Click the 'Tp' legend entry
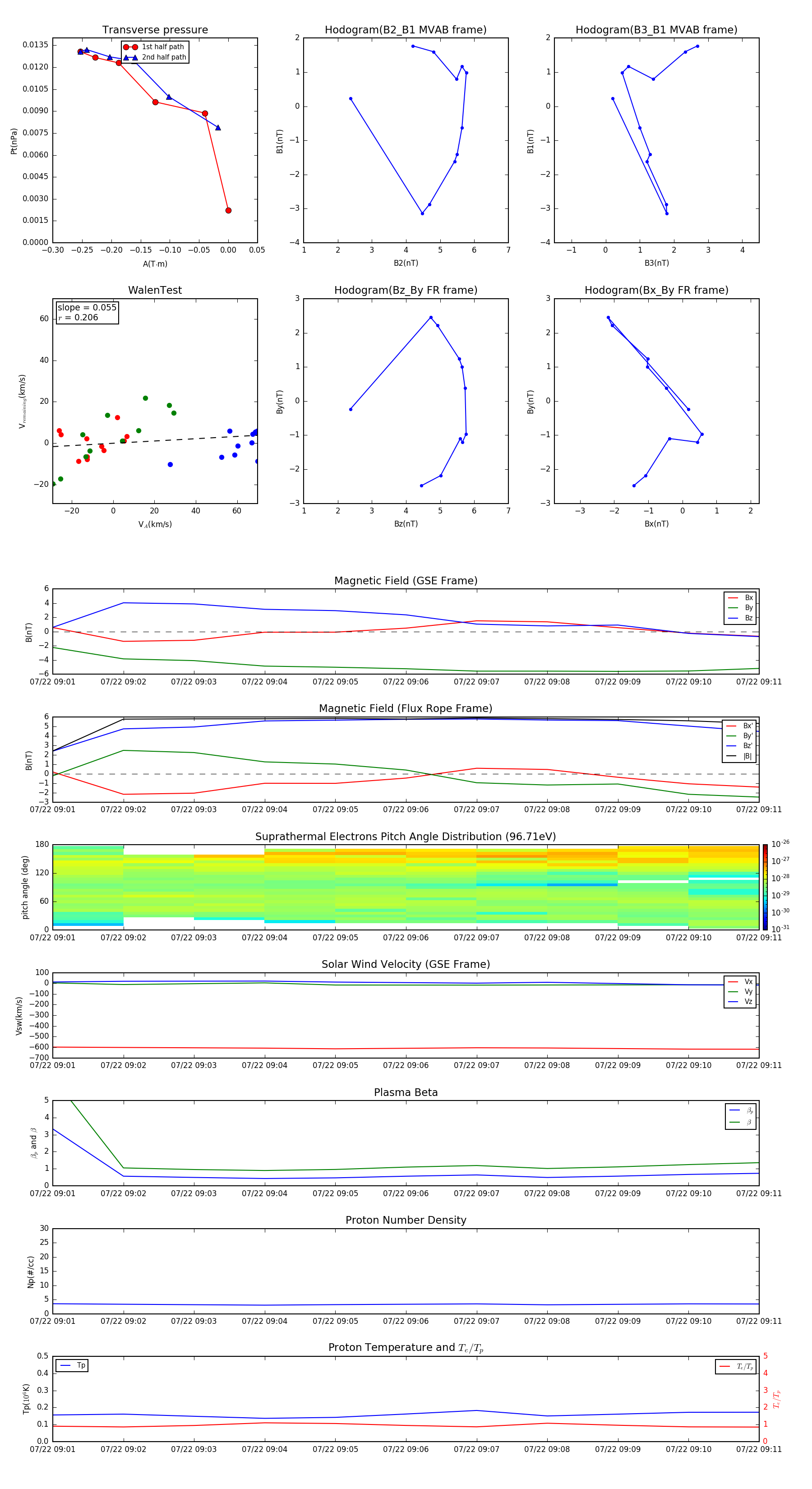 click(72, 1365)
